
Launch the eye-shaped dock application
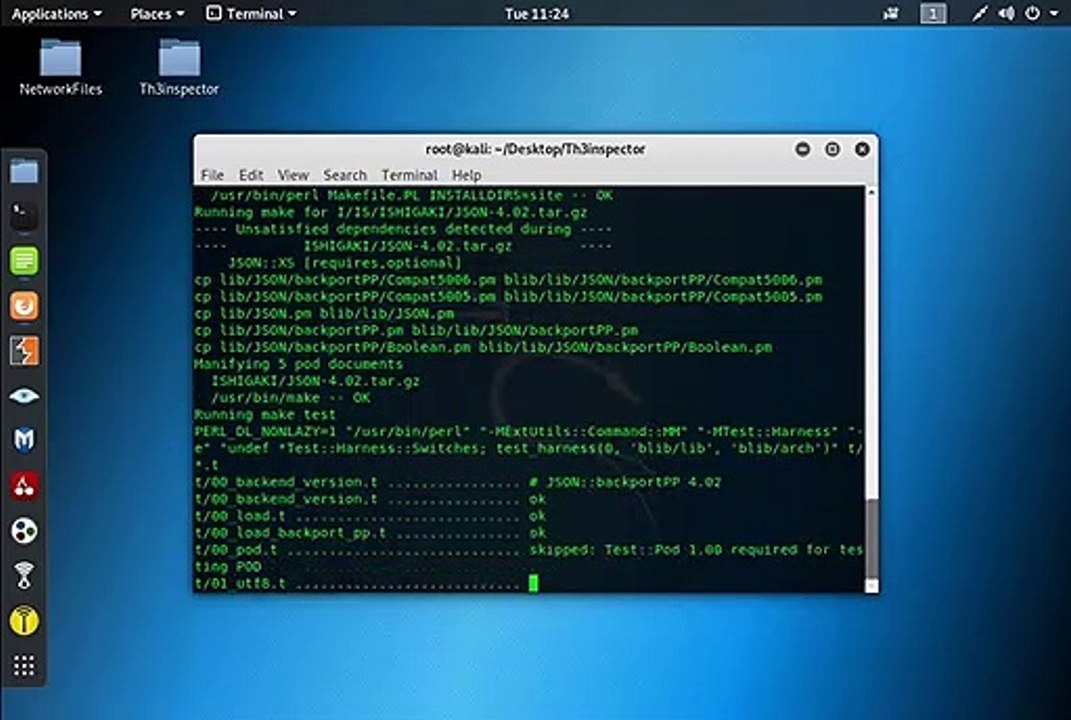pyautogui.click(x=24, y=396)
